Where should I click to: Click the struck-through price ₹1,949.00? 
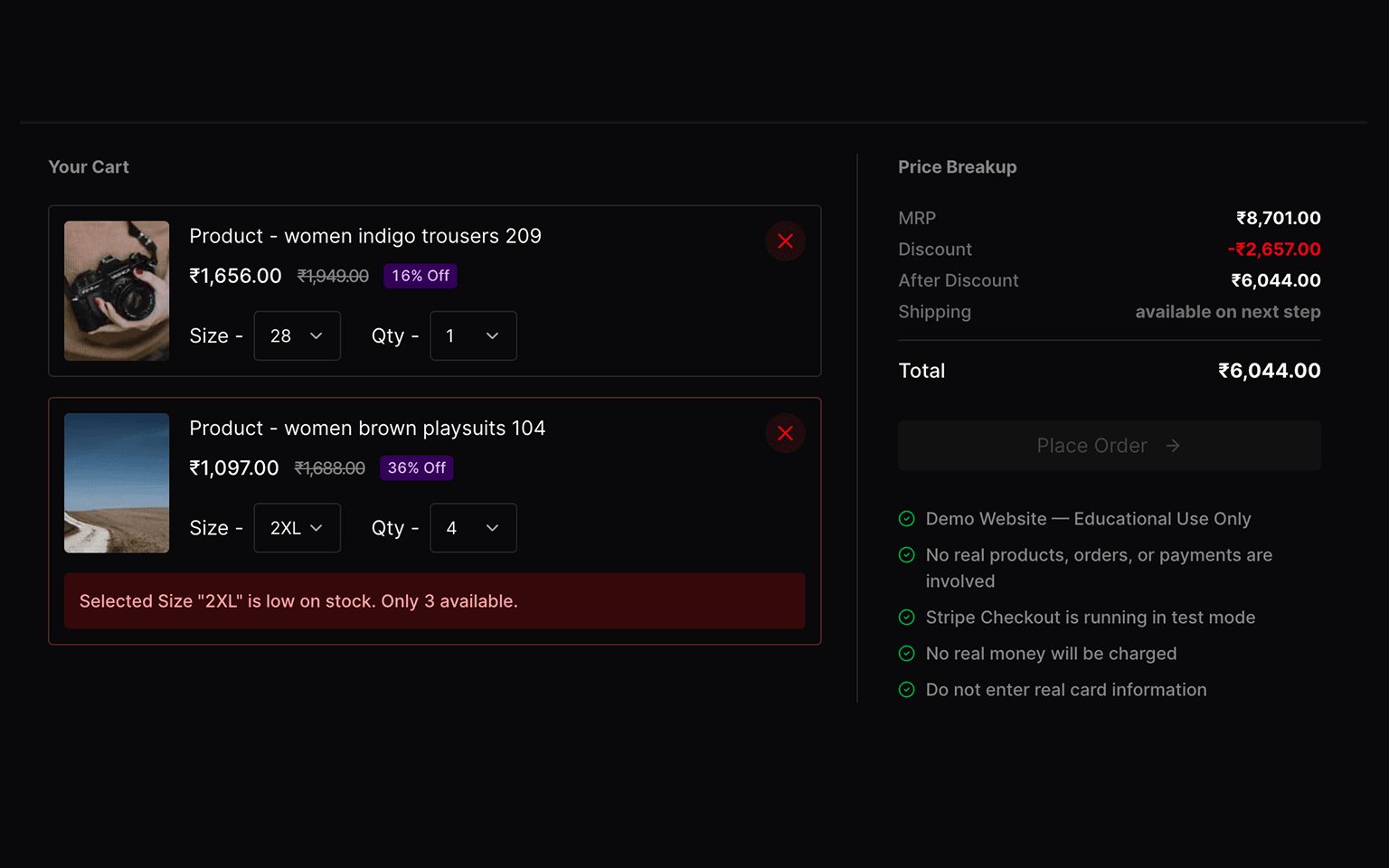(333, 276)
